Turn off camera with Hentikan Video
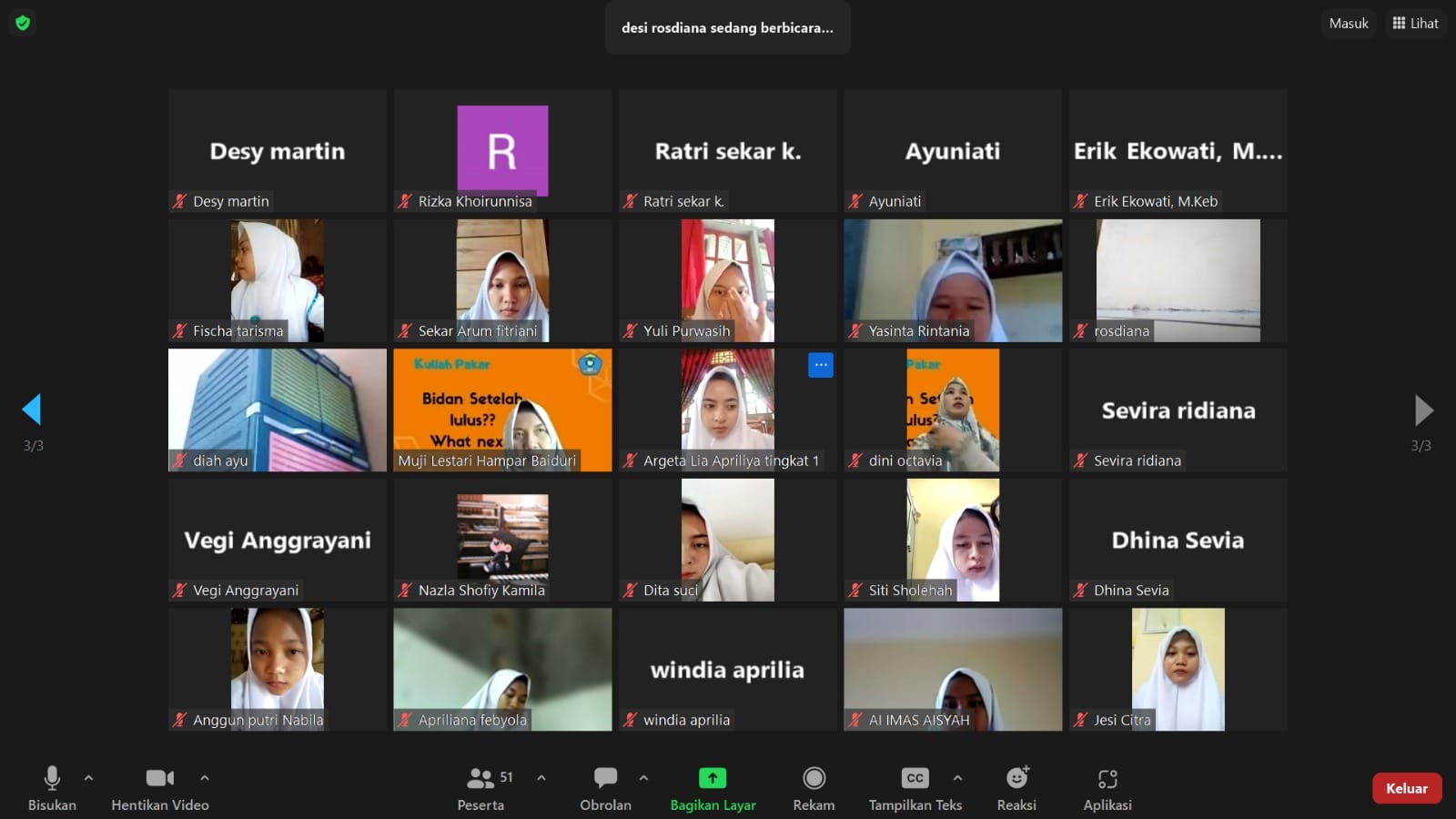1456x819 pixels. 160,788
